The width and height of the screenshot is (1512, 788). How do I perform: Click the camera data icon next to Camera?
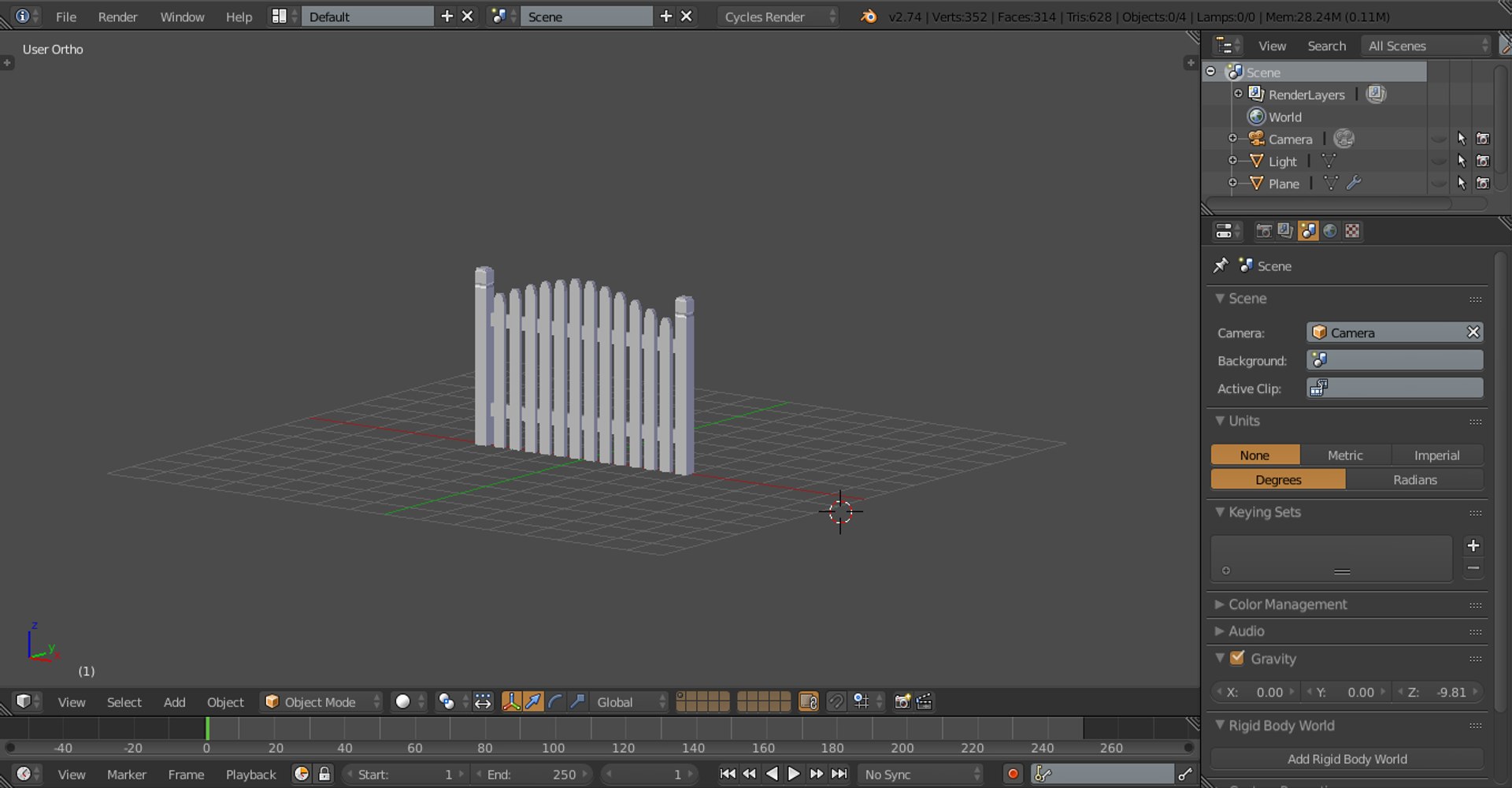coord(1344,139)
